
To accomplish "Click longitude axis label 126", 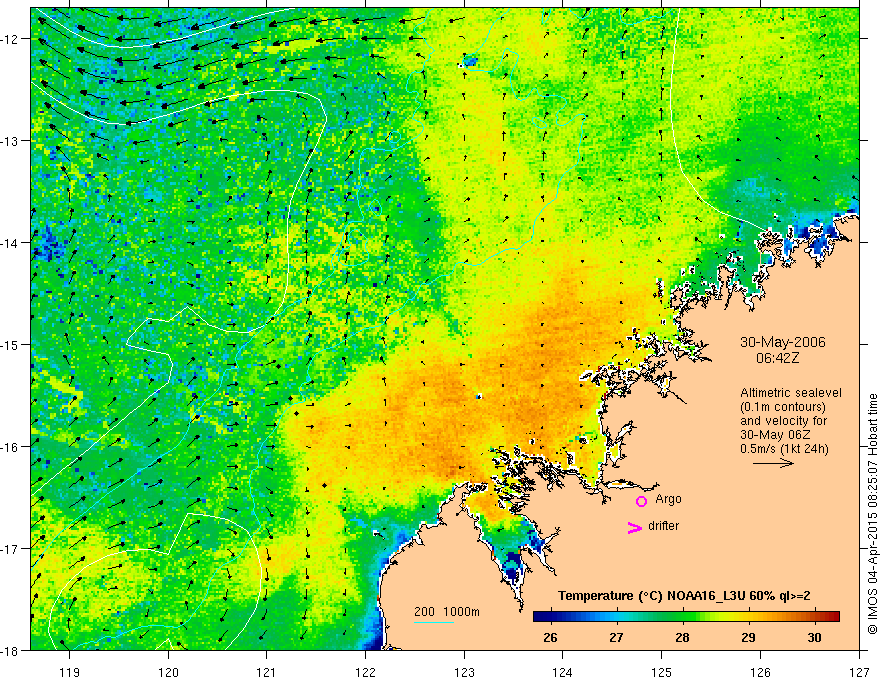I will coord(760,672).
